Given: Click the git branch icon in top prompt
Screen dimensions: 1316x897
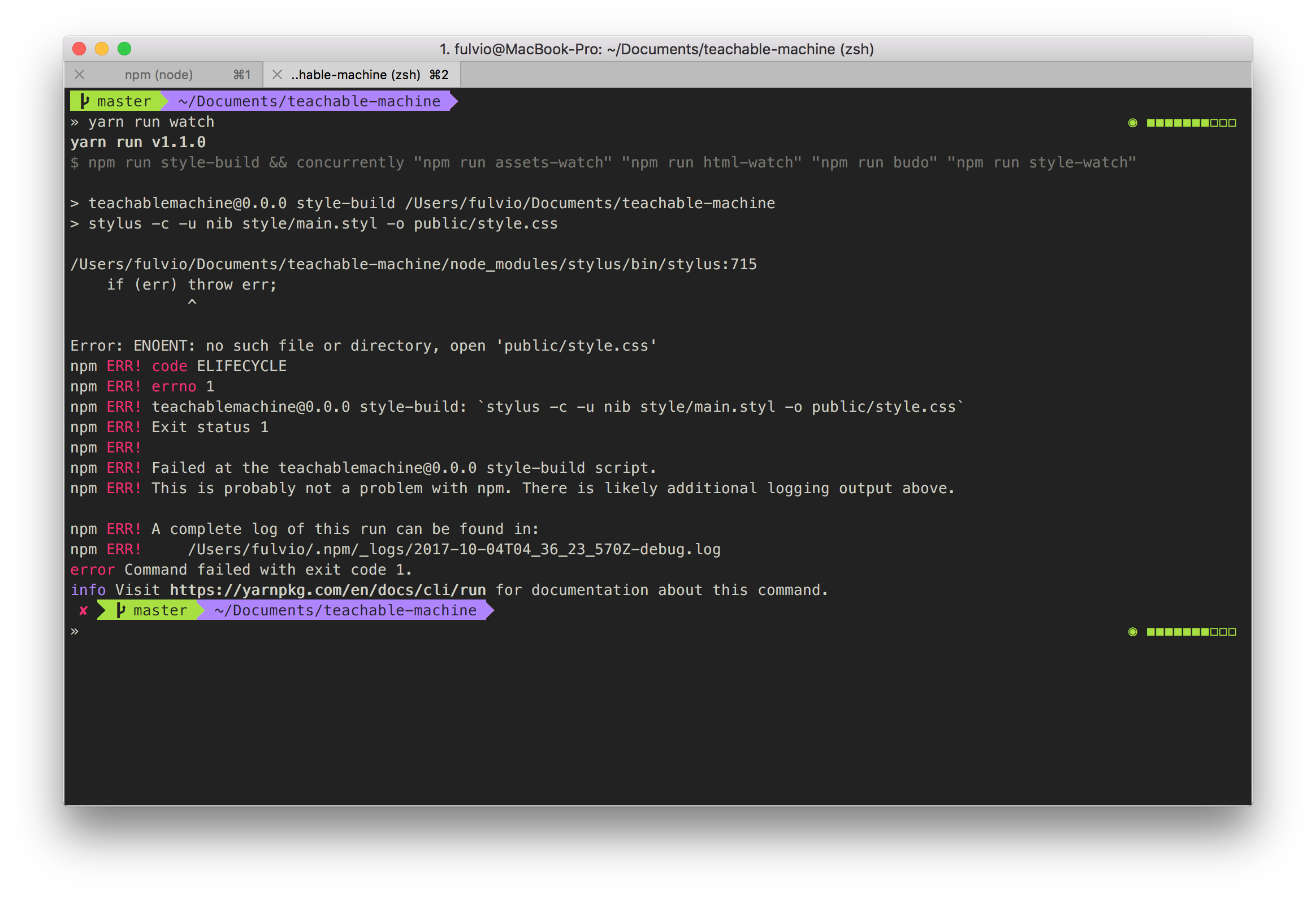Looking at the screenshot, I should coord(84,101).
